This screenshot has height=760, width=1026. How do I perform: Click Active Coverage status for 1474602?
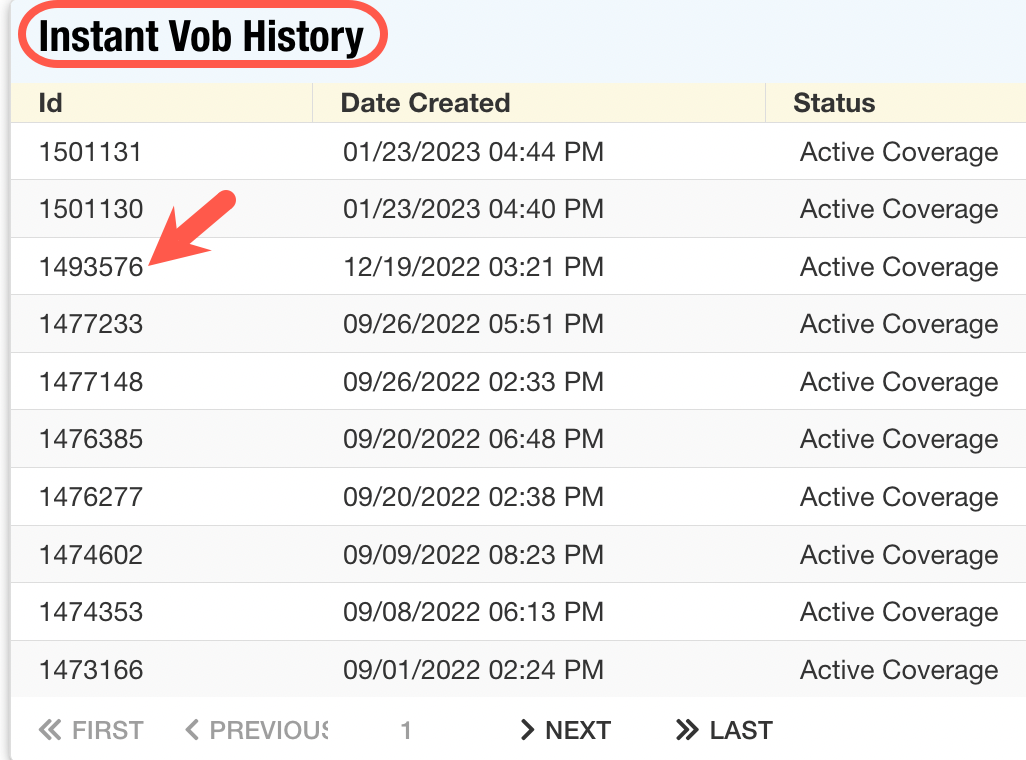899,555
